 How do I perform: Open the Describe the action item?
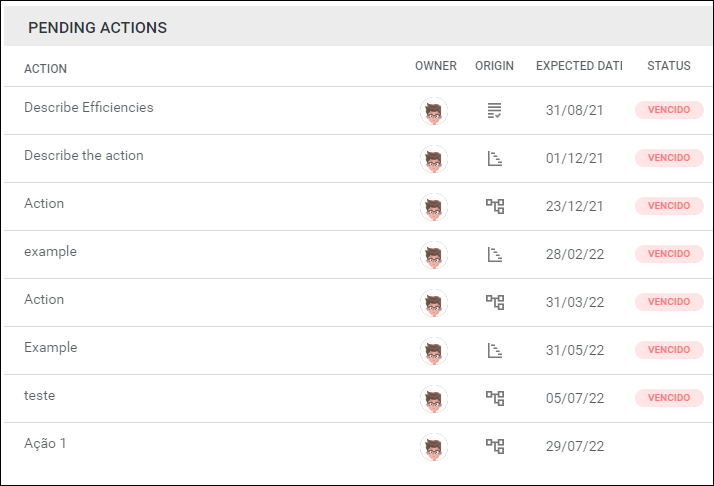(x=84, y=155)
